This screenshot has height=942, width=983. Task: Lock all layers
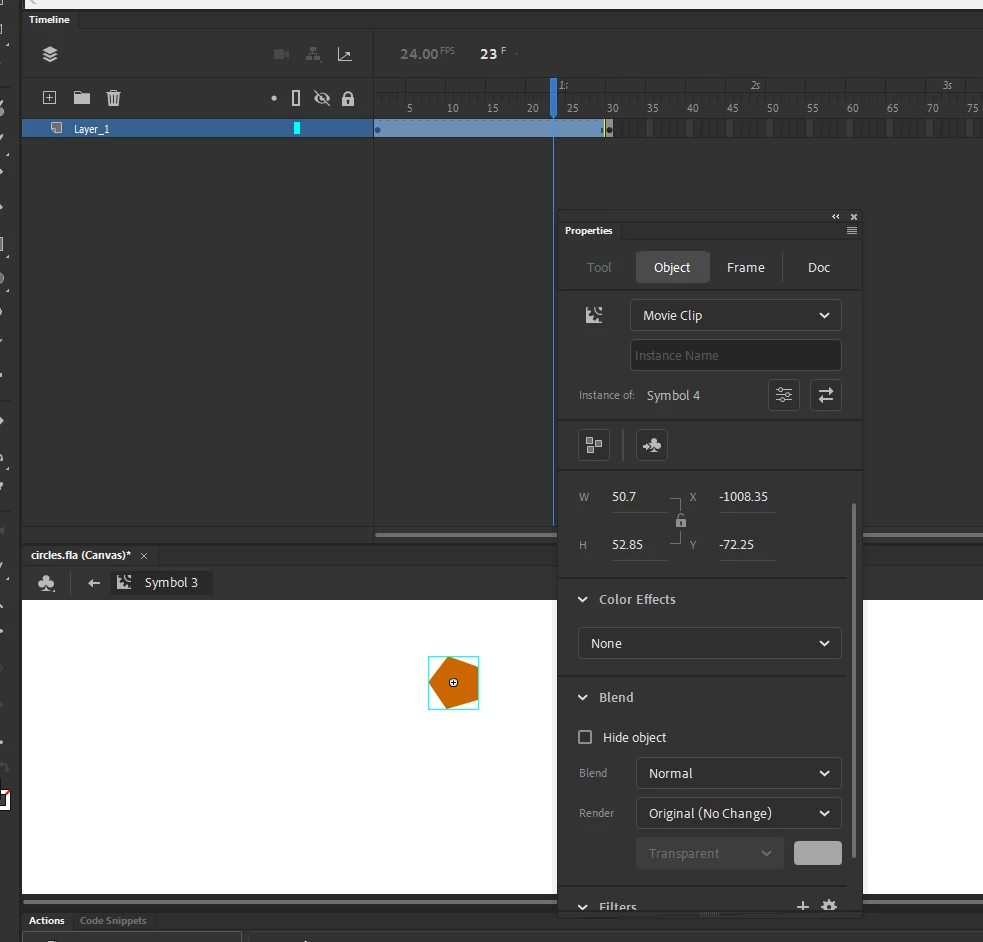coord(348,98)
